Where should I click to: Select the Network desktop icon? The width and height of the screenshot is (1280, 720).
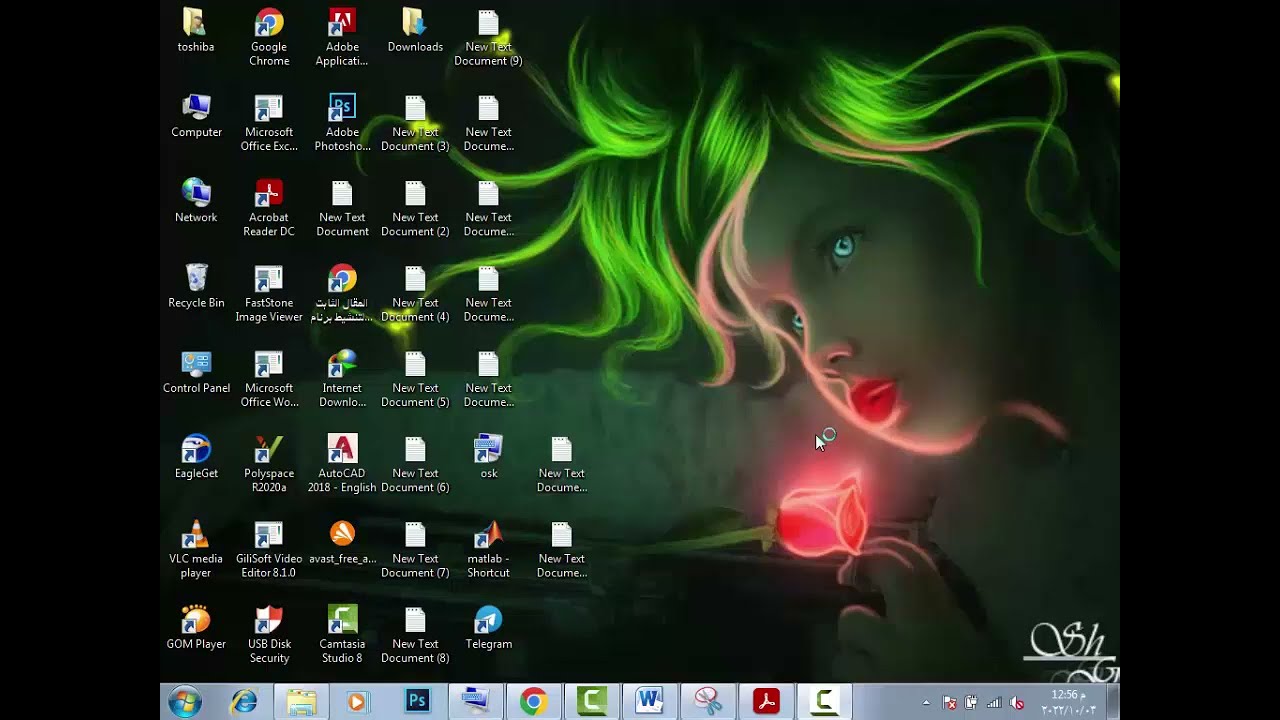coord(196,200)
